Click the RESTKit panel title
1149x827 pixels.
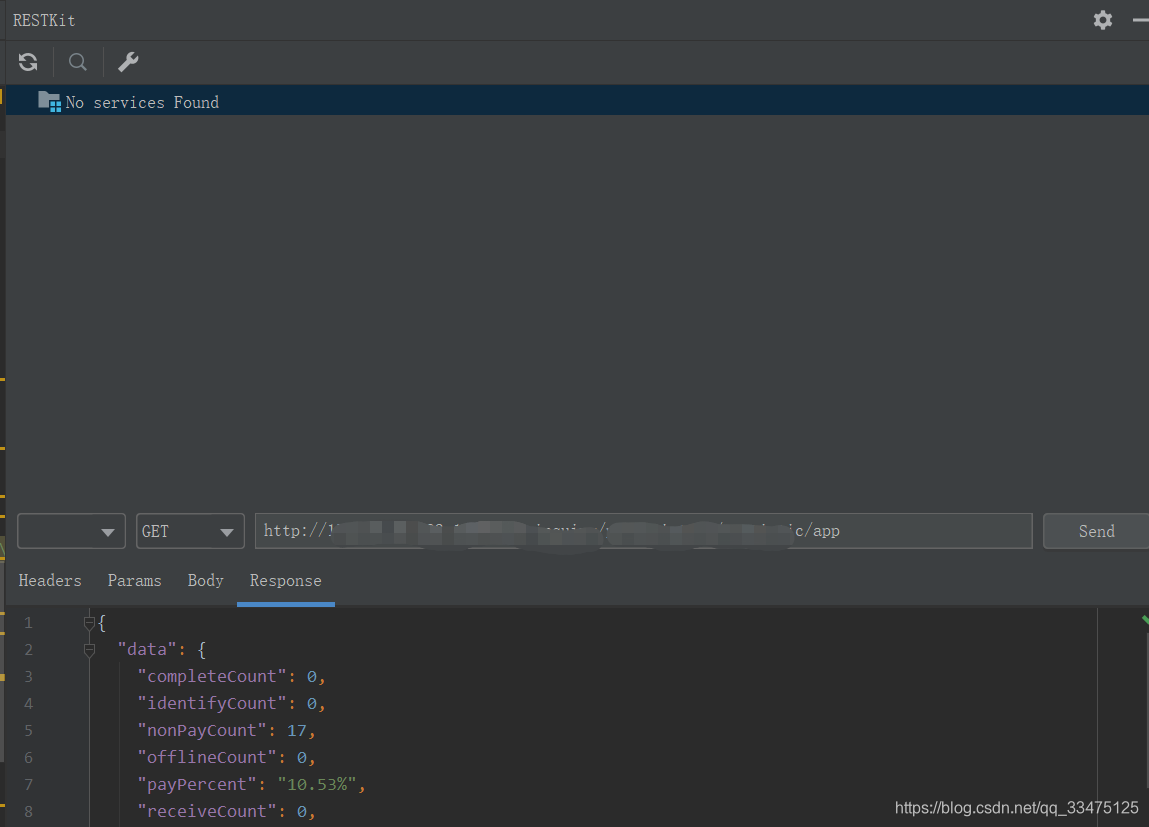point(44,21)
